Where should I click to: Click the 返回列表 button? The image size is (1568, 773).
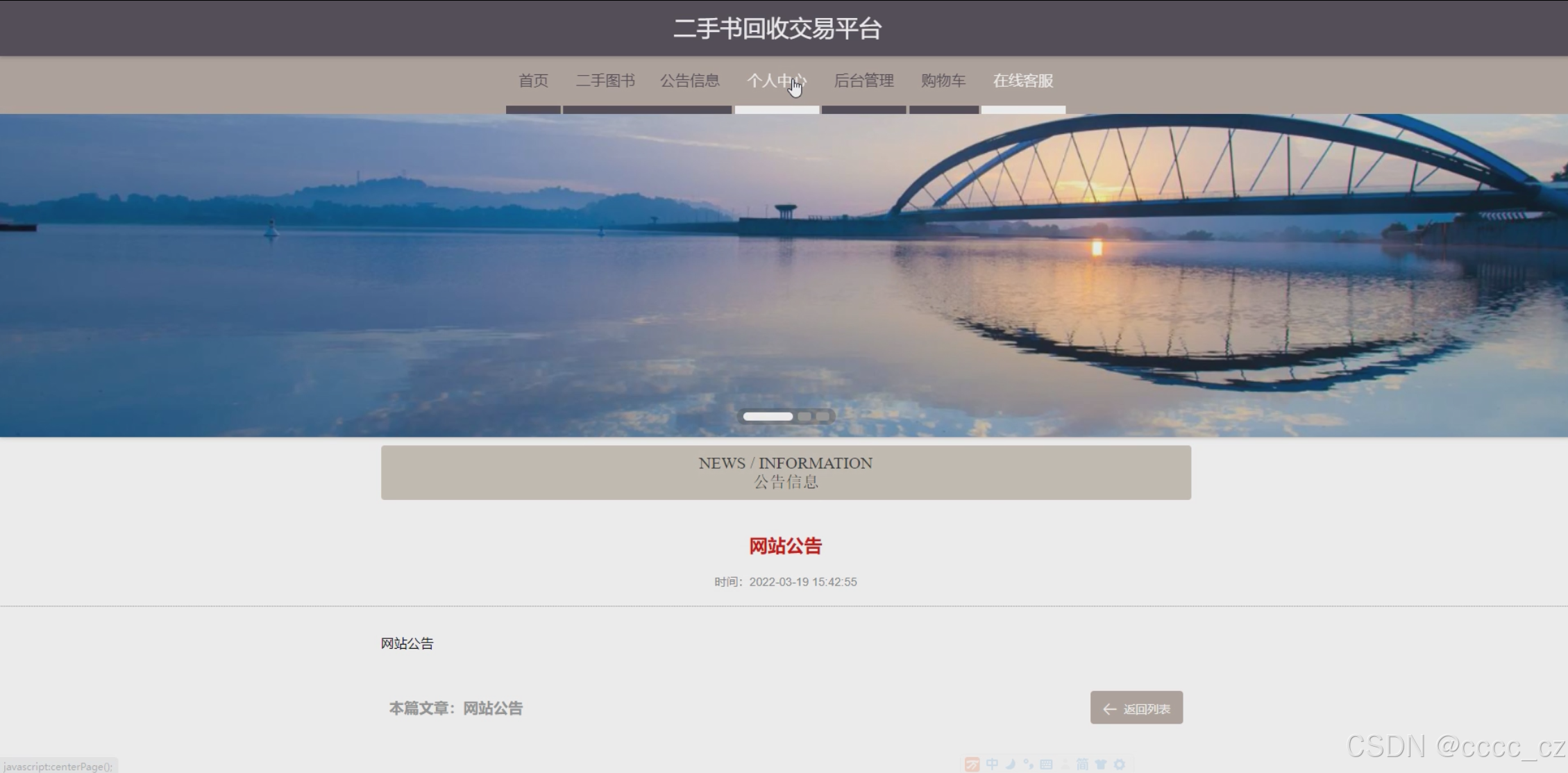click(1136, 708)
